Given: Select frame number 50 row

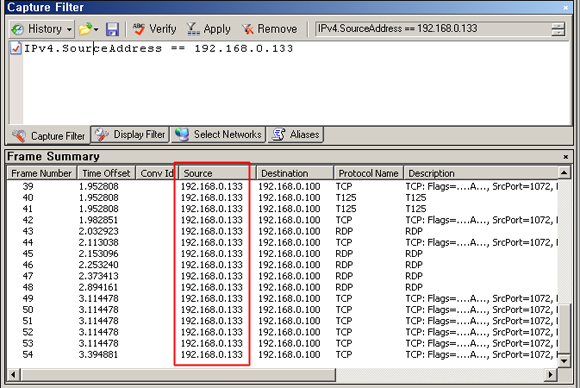Looking at the screenshot, I should 282,310.
